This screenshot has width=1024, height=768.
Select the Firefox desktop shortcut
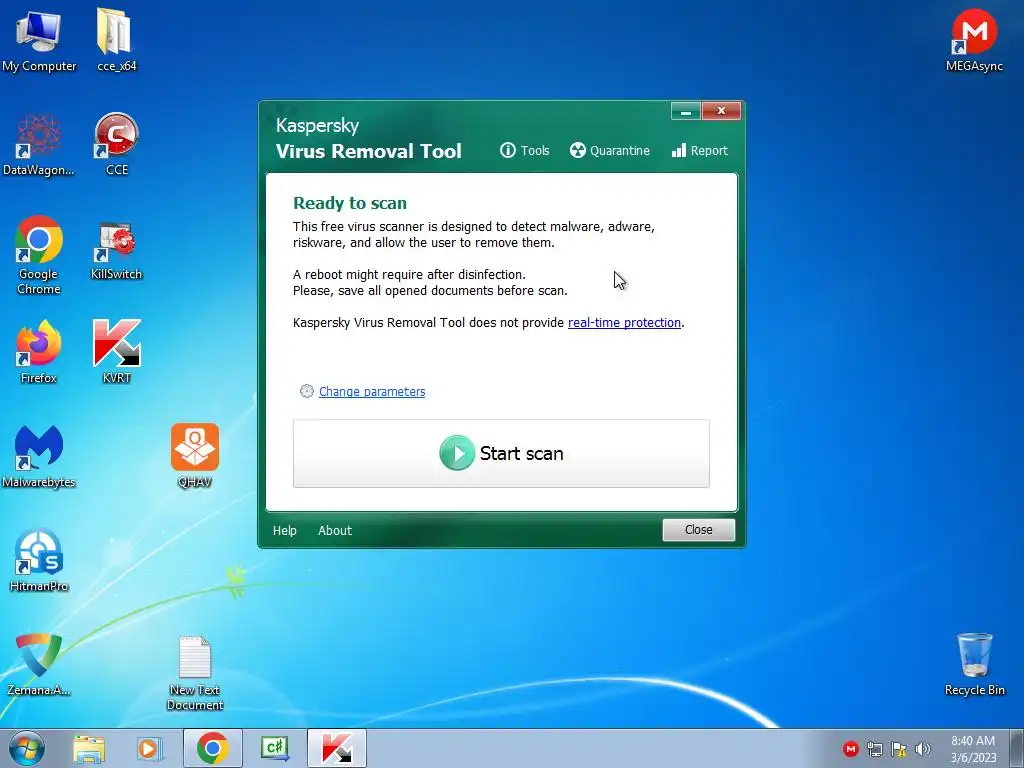pyautogui.click(x=39, y=352)
